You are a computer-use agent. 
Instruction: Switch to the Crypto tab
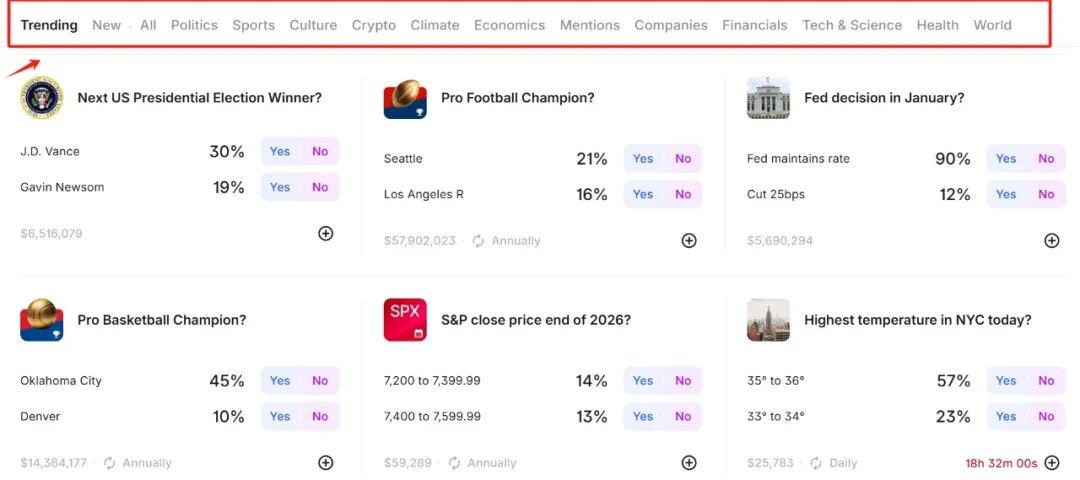(374, 25)
